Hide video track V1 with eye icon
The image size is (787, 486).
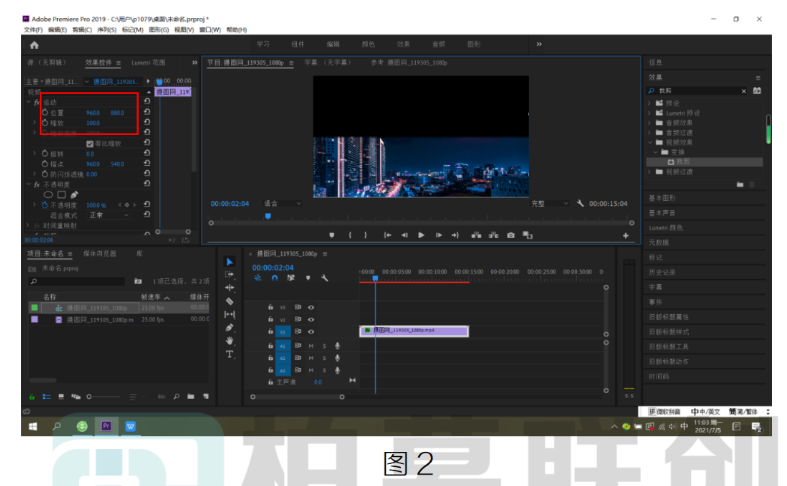coord(311,331)
